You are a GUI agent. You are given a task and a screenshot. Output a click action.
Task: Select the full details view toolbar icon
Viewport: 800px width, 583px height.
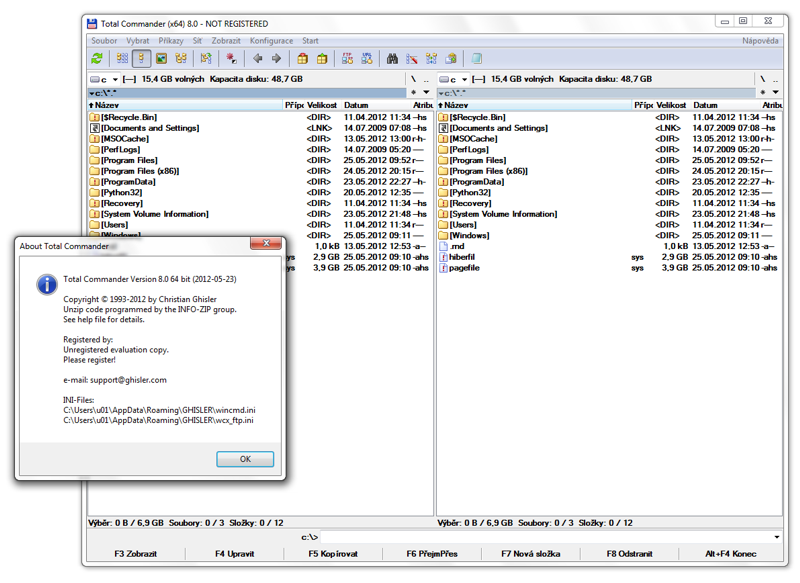click(x=141, y=59)
